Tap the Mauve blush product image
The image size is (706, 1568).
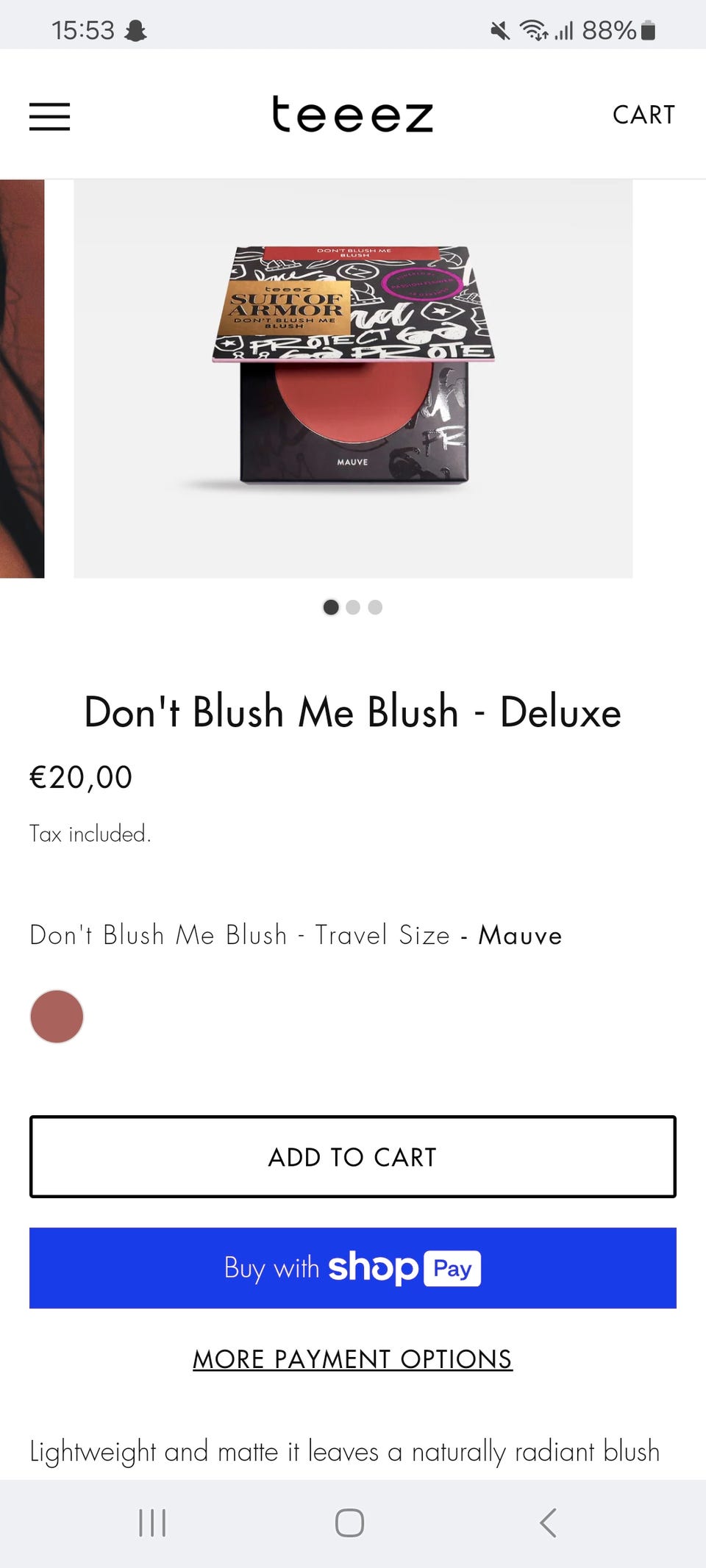353,379
